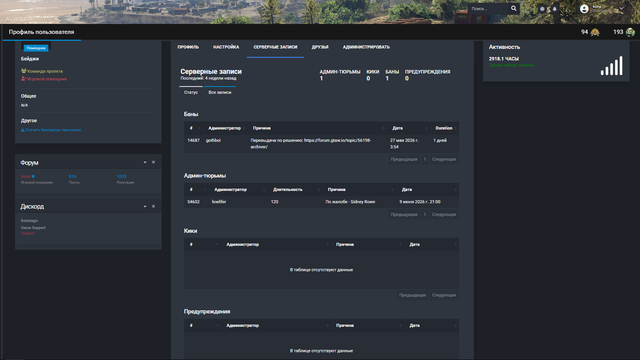Open the Профиль tab
The image size is (640, 360).
[188, 47]
